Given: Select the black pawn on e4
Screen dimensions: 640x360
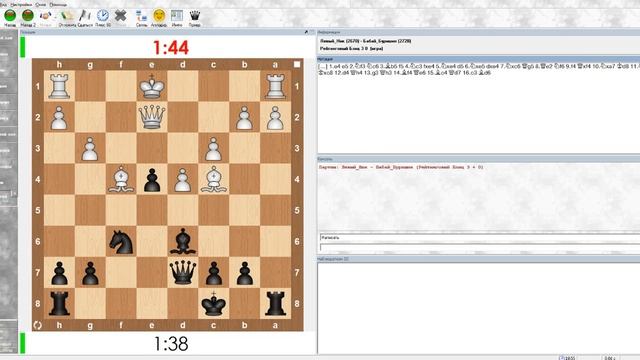Looking at the screenshot, I should tap(152, 180).
